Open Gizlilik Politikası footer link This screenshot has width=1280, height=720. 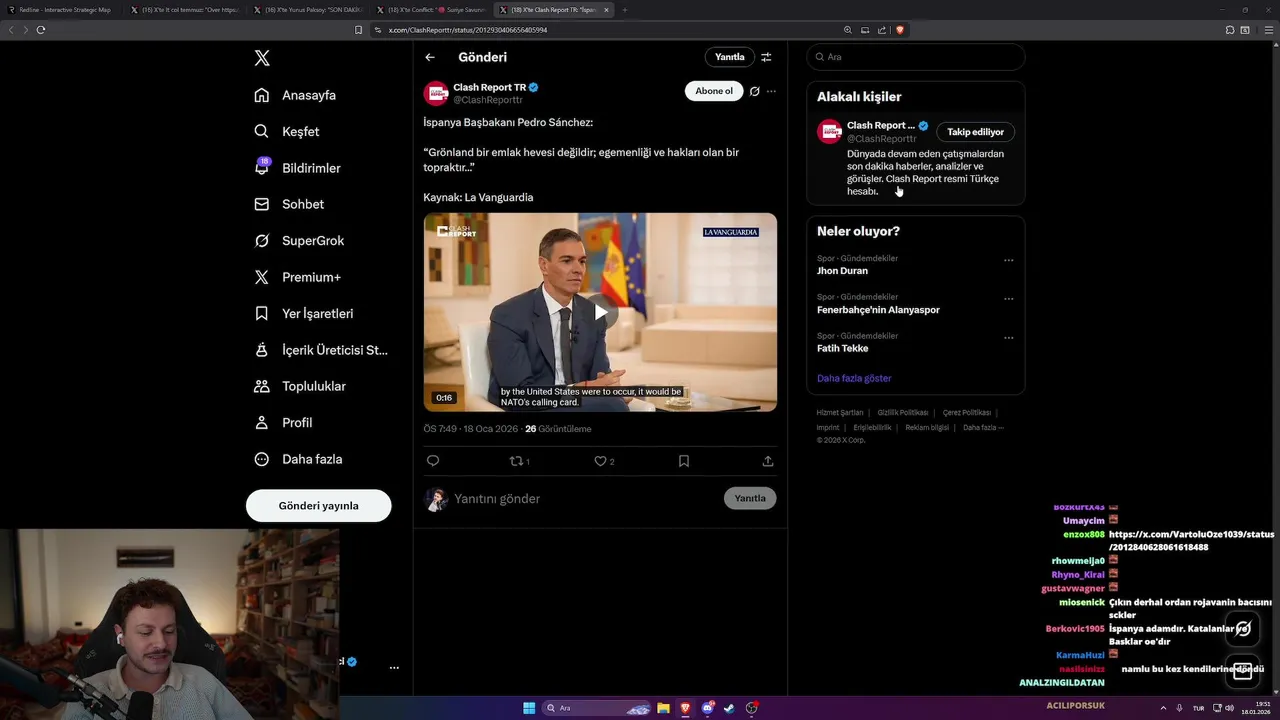(903, 413)
